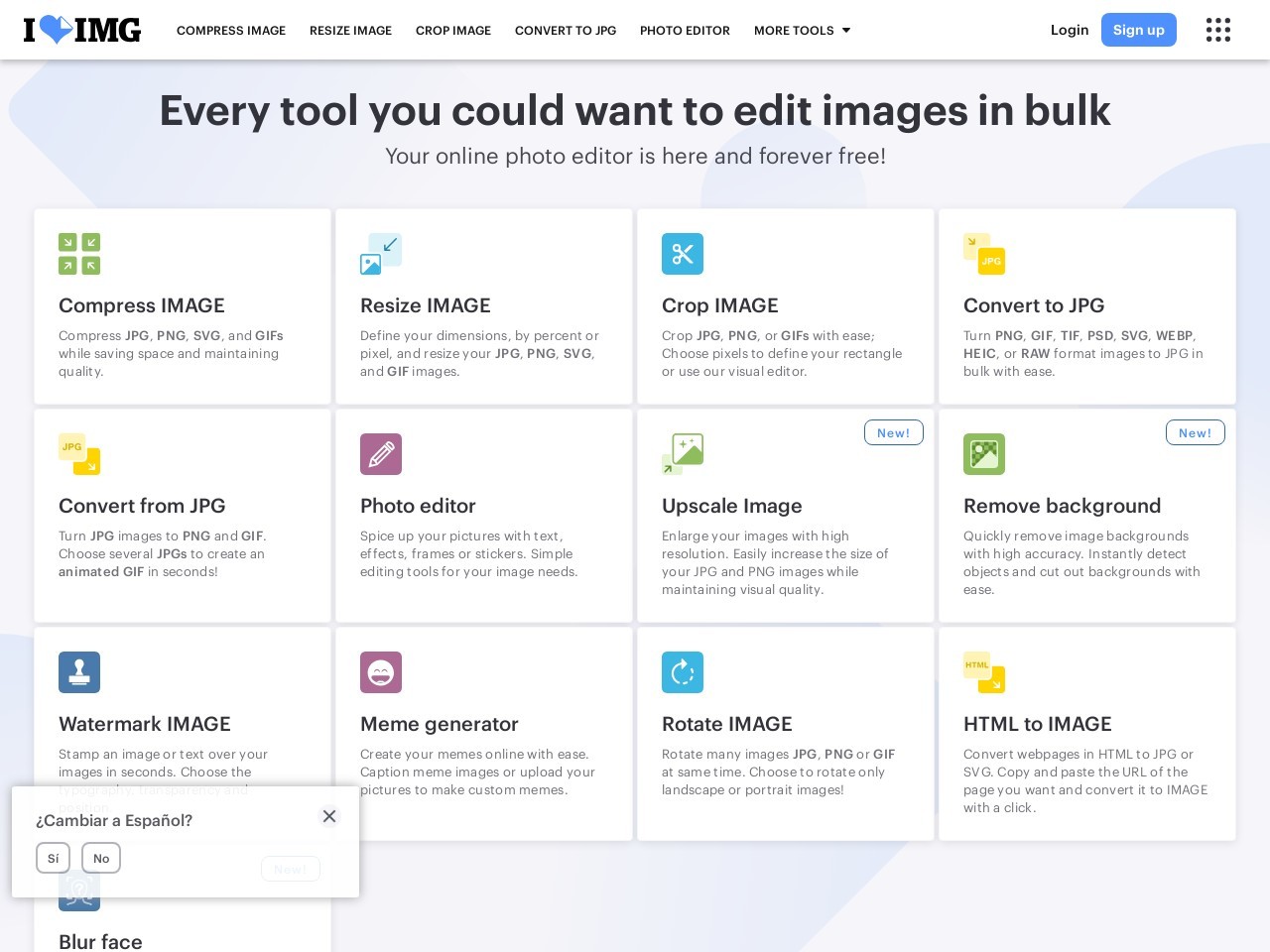Click the Crop IMAGE scissors icon

coord(683,254)
